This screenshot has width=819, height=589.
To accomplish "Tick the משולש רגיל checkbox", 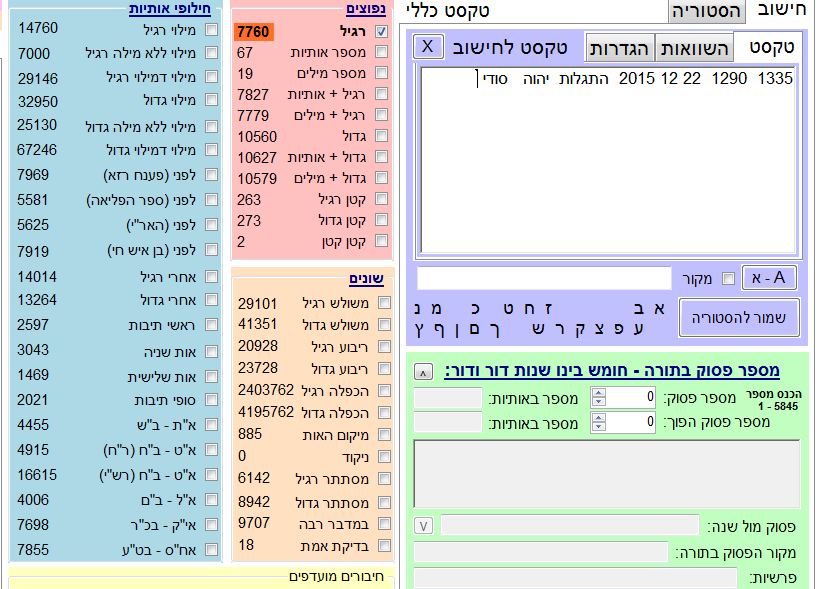I will pyautogui.click(x=384, y=303).
